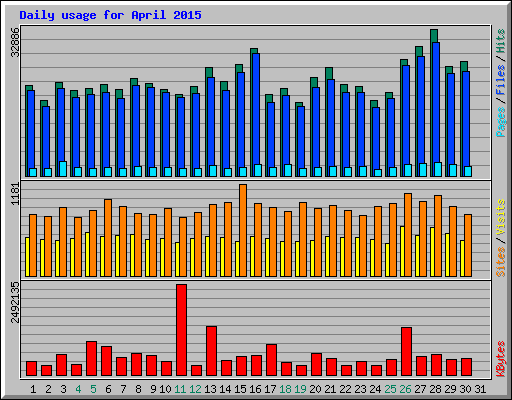Select day 22 on the date axis
The width and height of the screenshot is (512, 400).
(x=346, y=389)
